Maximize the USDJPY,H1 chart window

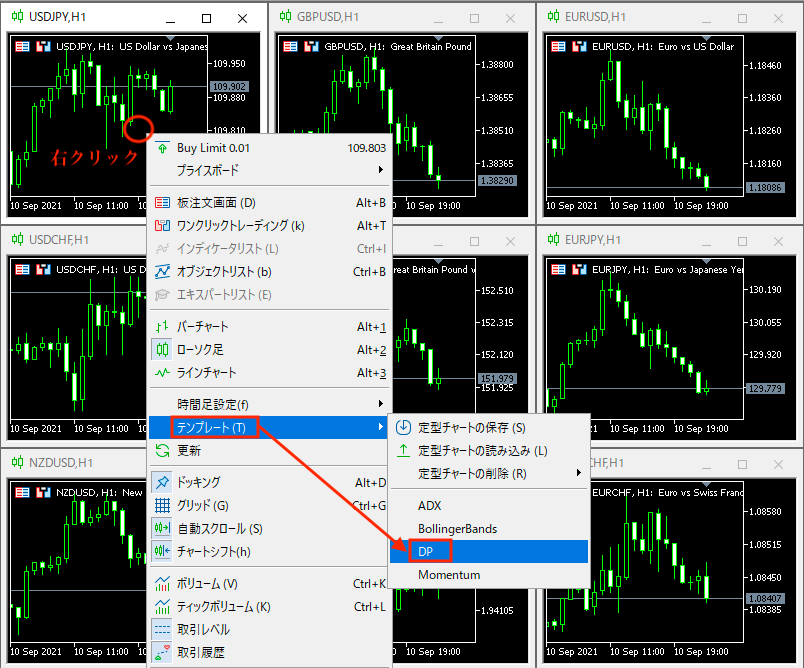point(206,18)
